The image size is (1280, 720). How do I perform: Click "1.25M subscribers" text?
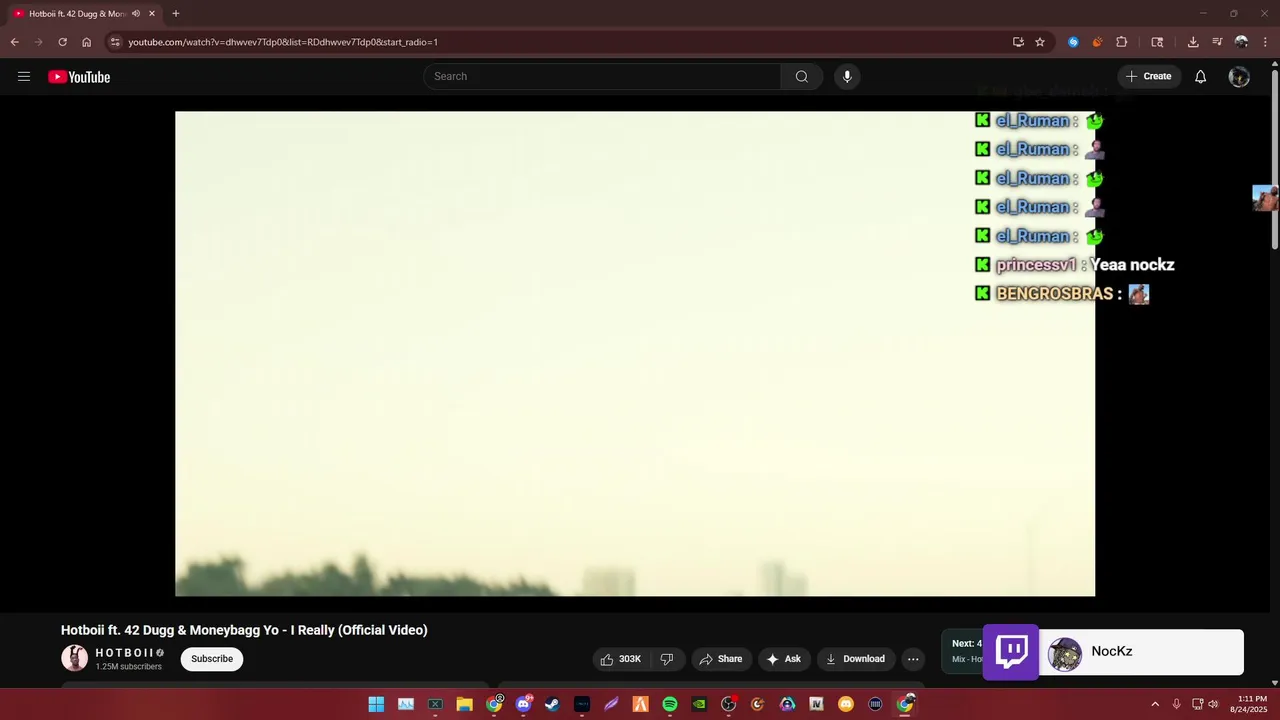coord(128,666)
